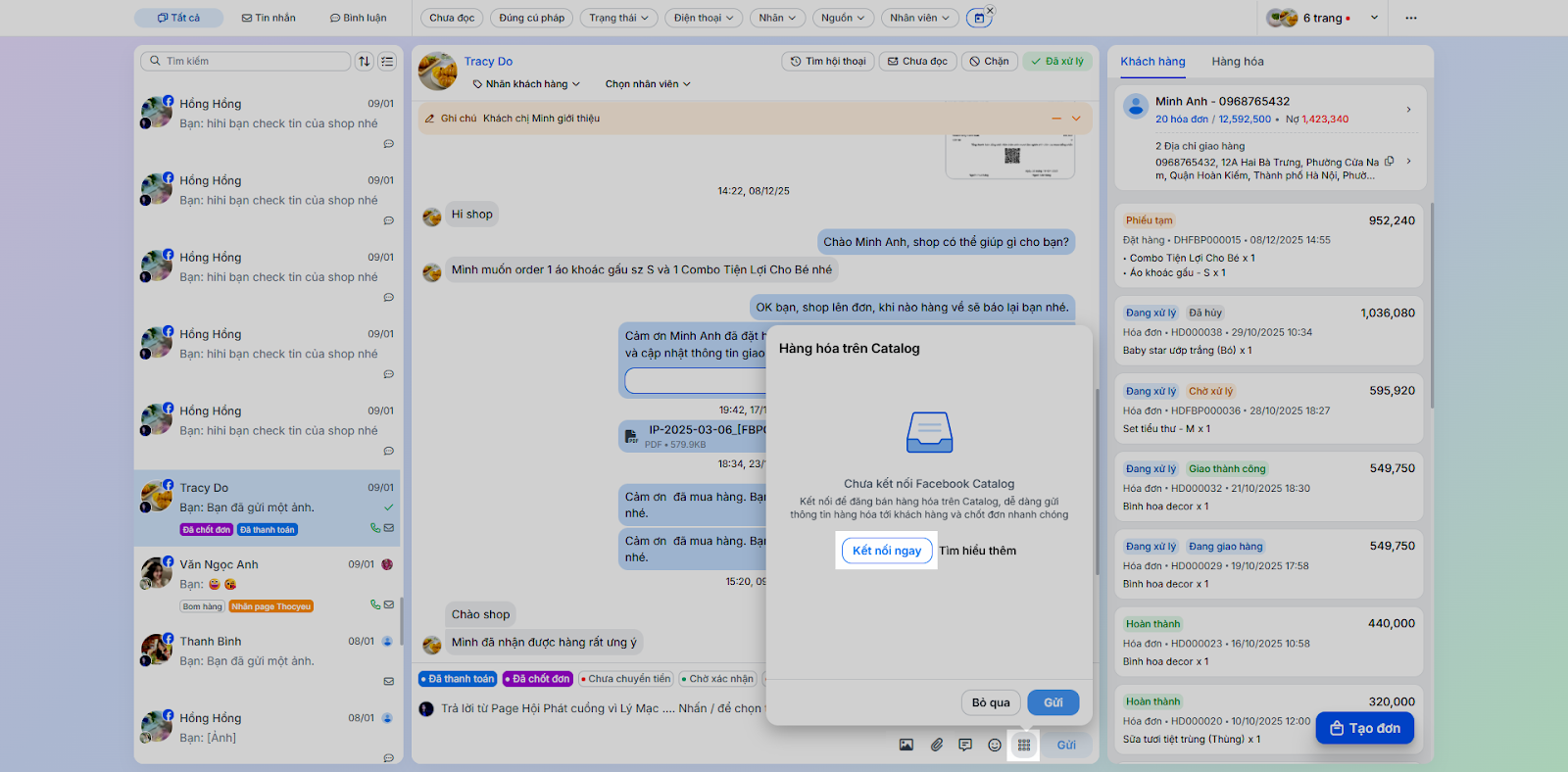This screenshot has height=772, width=1568.
Task: Click the conversation list scrollbar
Action: [401, 622]
